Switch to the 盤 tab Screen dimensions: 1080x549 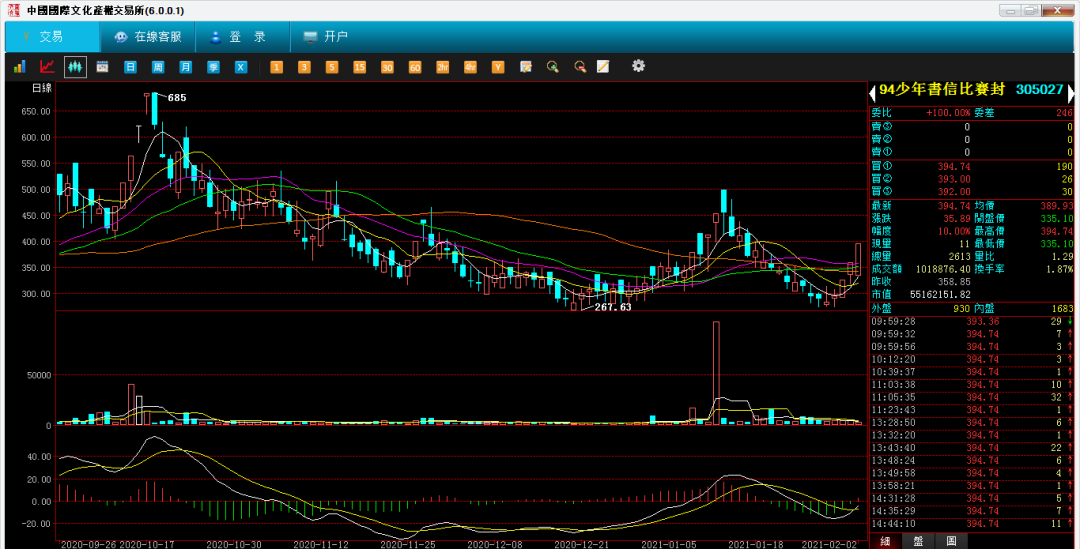pos(918,541)
